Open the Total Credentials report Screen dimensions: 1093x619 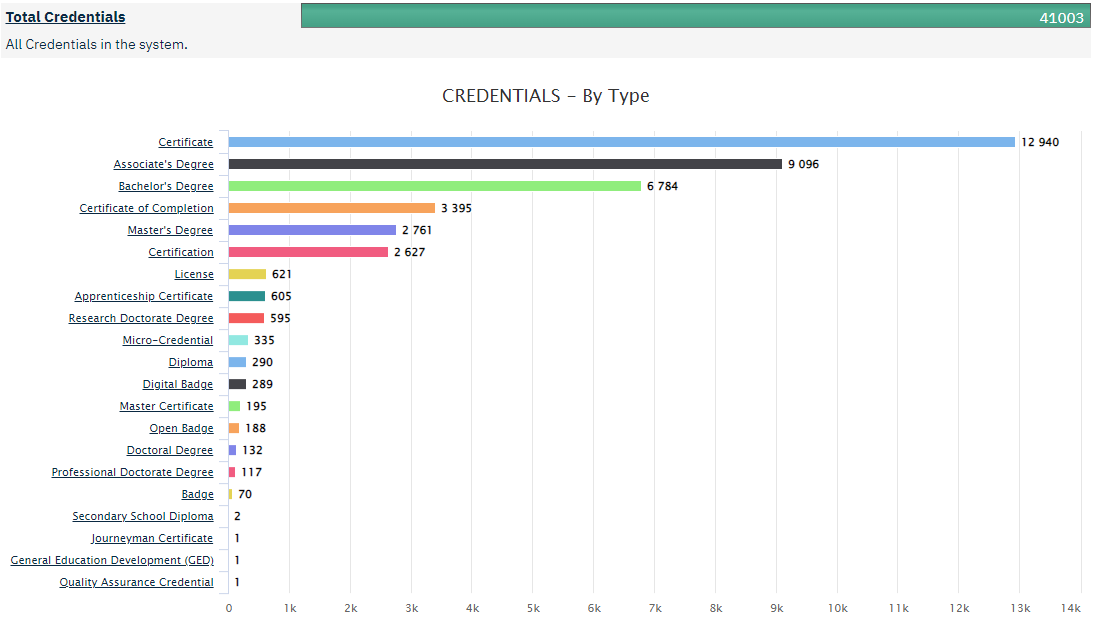click(x=64, y=16)
